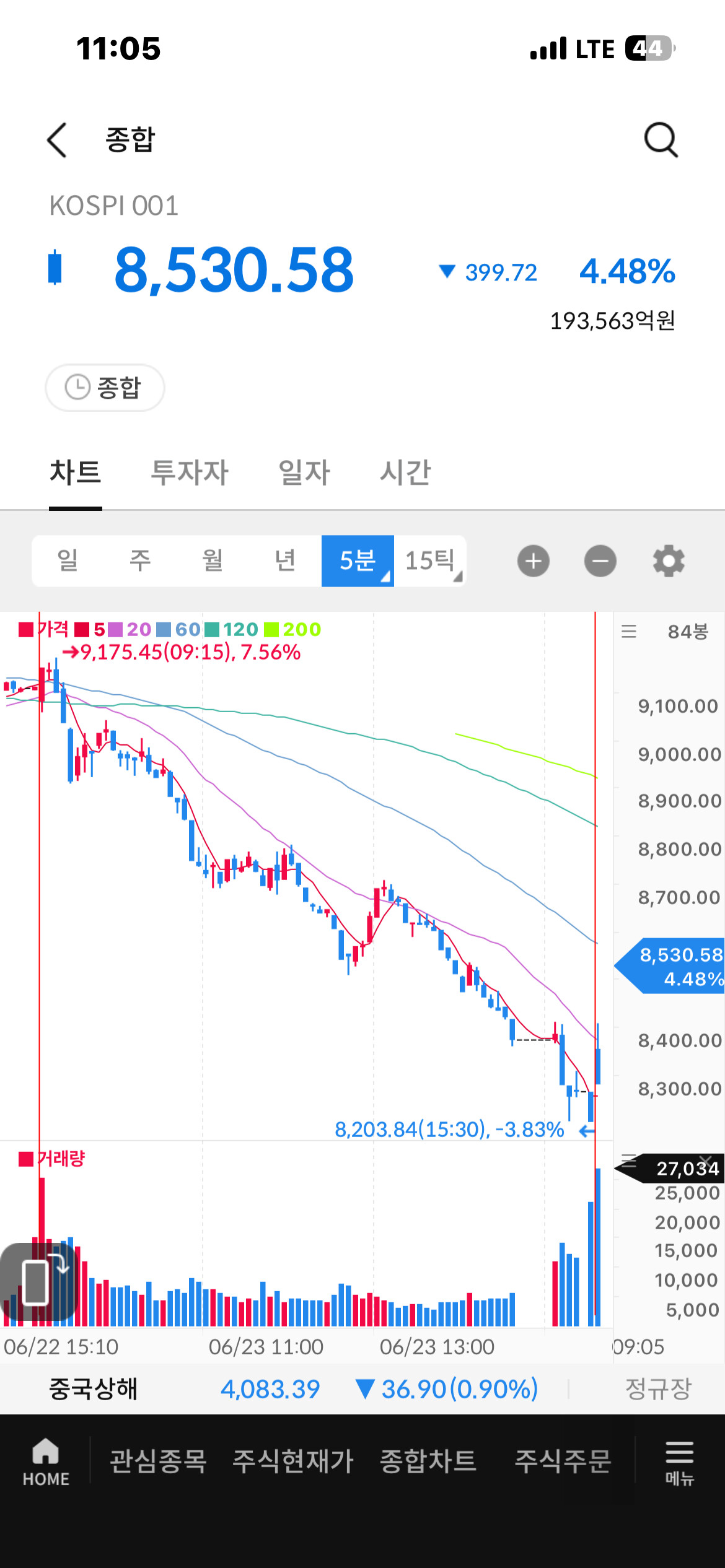Switch to the 일자 tab
The height and width of the screenshot is (1568, 725).
point(304,473)
